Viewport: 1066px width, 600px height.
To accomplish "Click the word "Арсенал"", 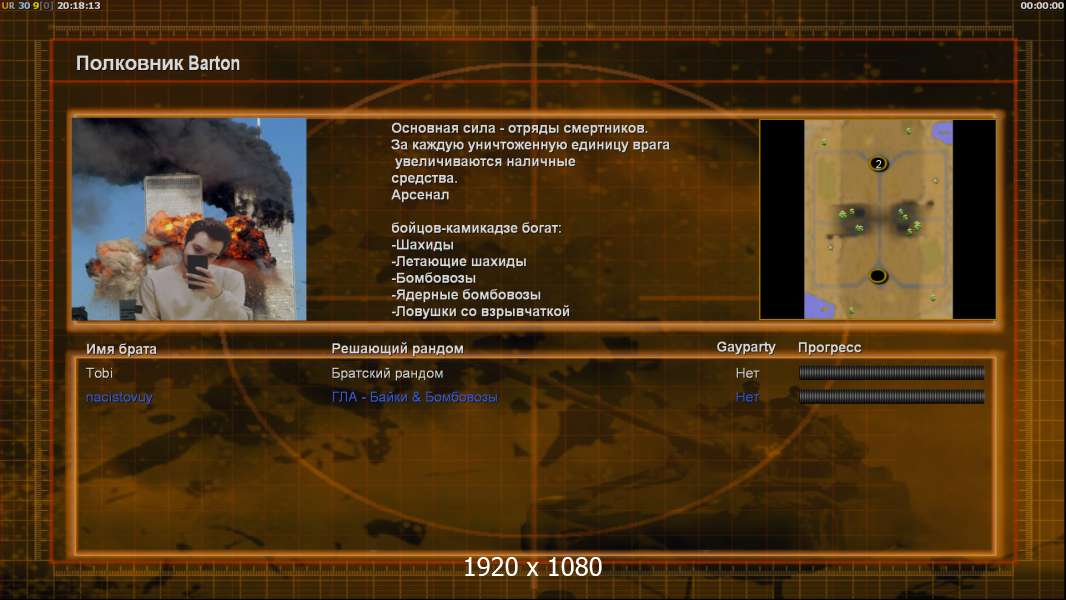I will click(x=420, y=194).
